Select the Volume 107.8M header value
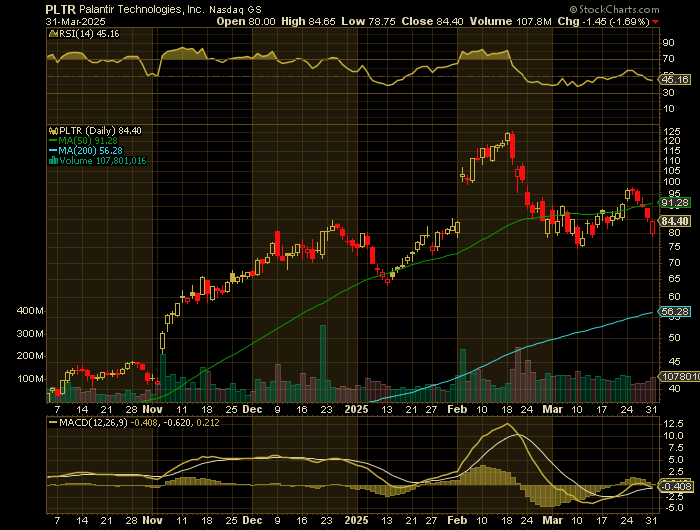 pos(510,21)
